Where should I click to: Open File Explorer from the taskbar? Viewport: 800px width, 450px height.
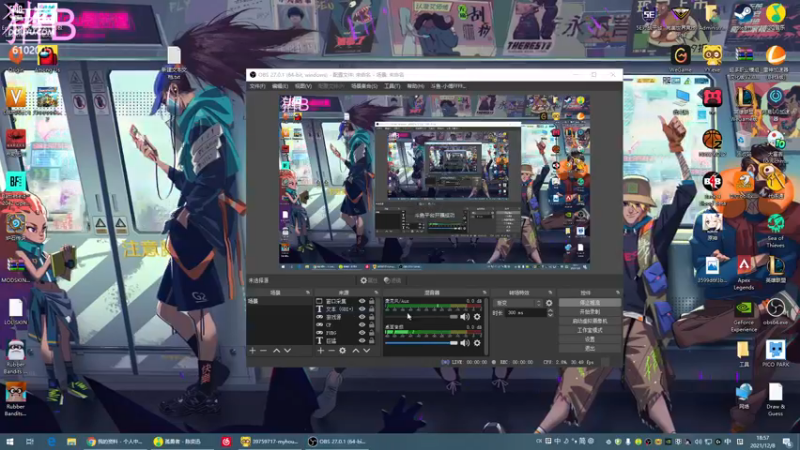click(x=71, y=442)
